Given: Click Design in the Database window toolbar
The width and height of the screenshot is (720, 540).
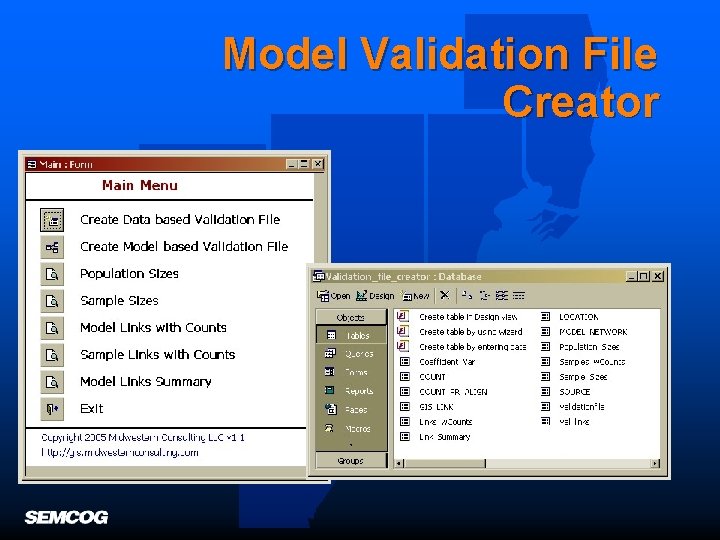Looking at the screenshot, I should [x=375, y=296].
